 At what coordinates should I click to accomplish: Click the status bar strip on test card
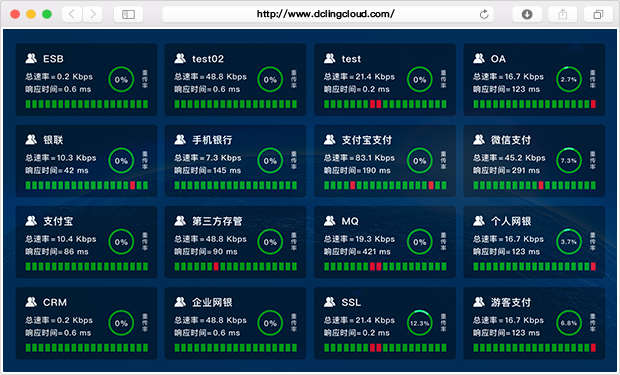(x=385, y=104)
